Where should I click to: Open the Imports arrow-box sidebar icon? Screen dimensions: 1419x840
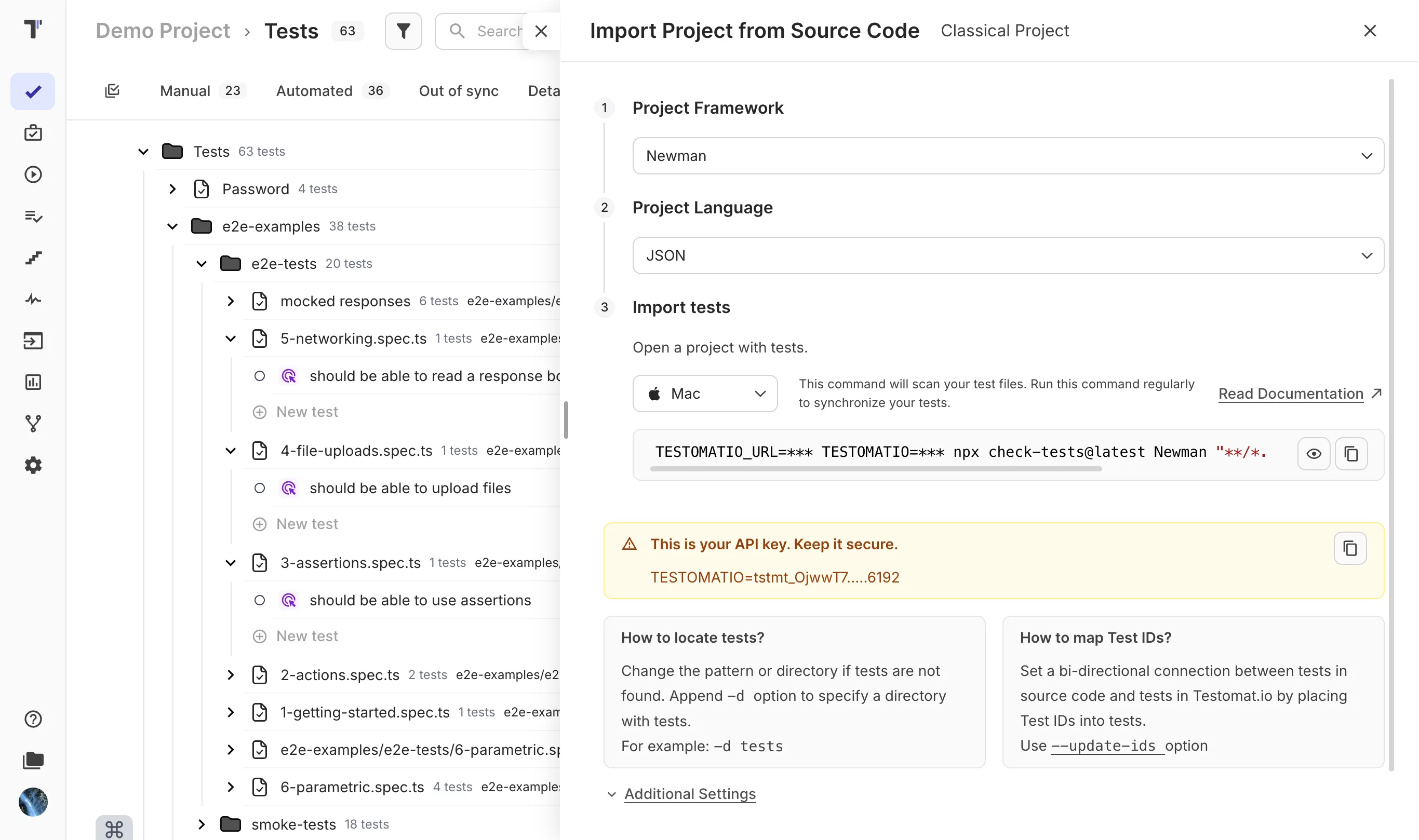tap(33, 341)
